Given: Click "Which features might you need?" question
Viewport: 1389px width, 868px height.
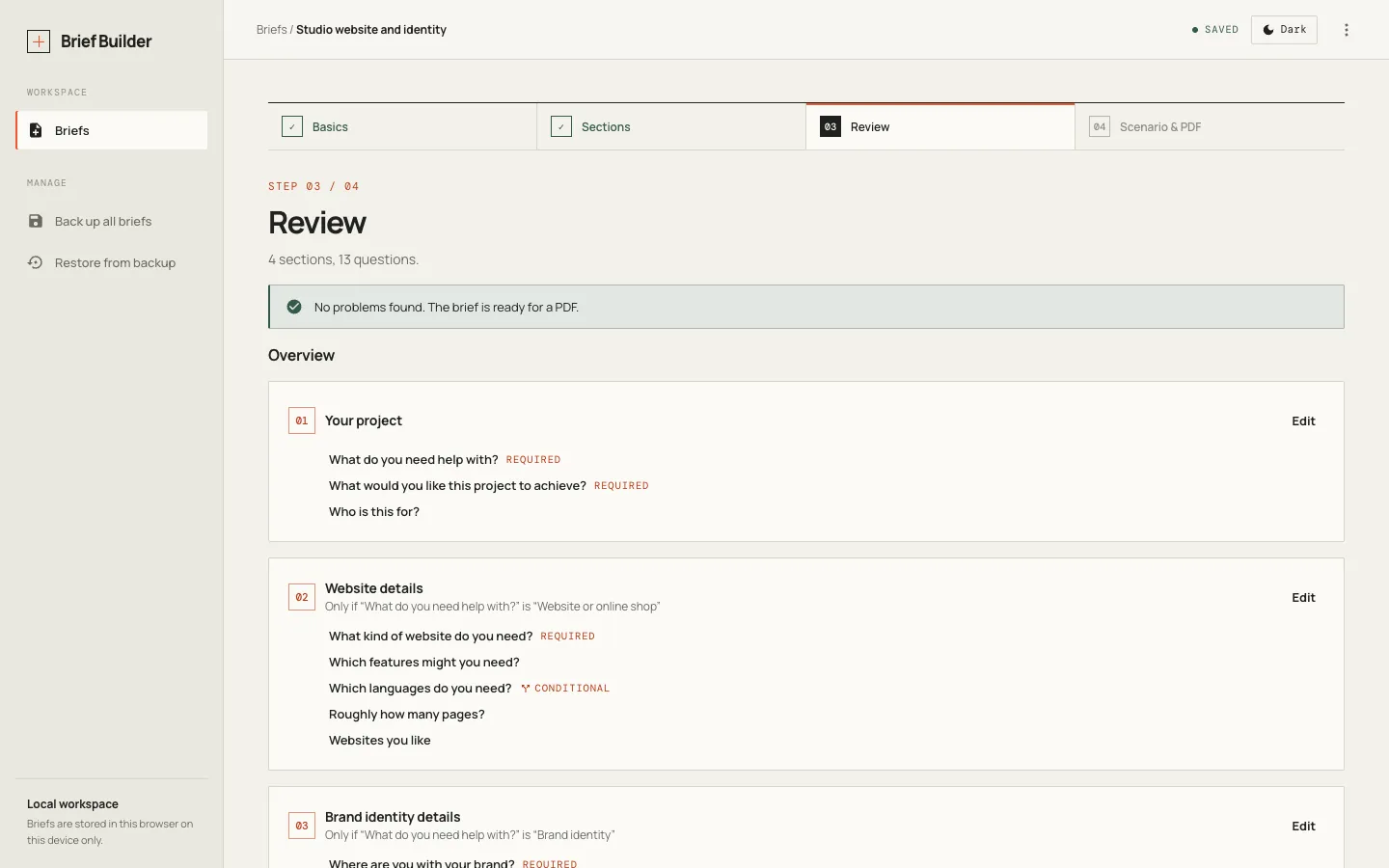Looking at the screenshot, I should coord(424,663).
